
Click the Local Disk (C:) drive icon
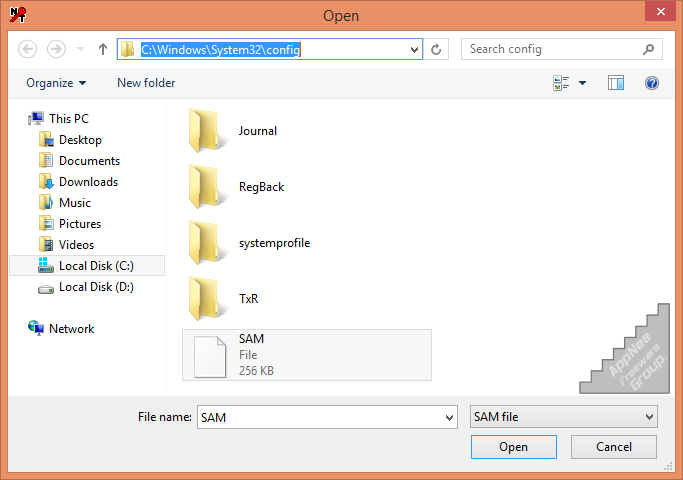pos(45,265)
